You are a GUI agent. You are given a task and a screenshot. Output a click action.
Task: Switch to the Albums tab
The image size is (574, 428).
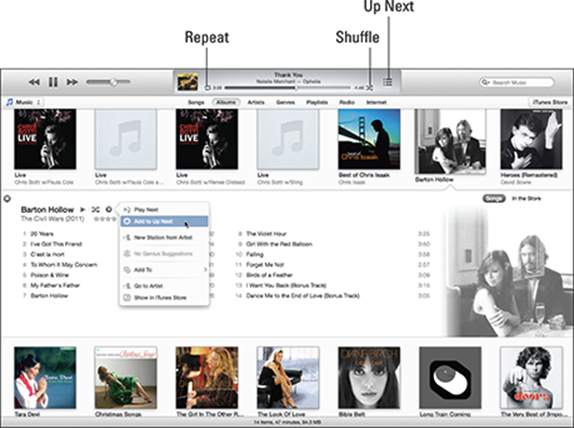(x=226, y=103)
